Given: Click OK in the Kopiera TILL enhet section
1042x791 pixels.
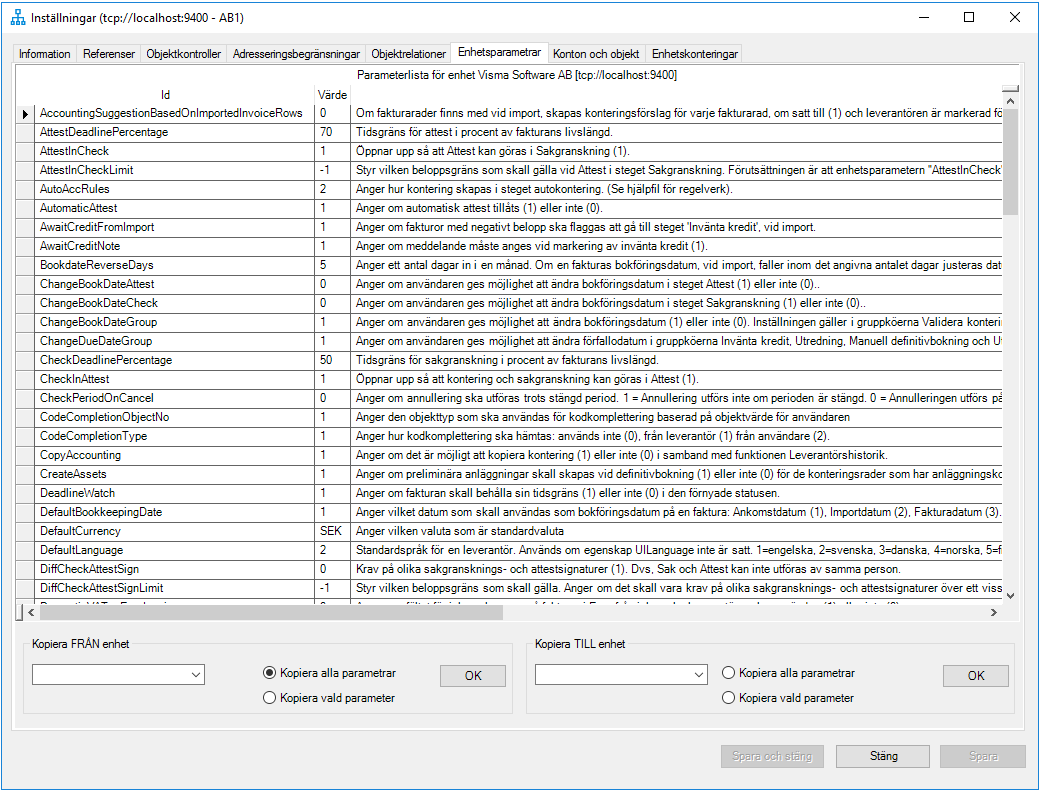Looking at the screenshot, I should [x=975, y=675].
